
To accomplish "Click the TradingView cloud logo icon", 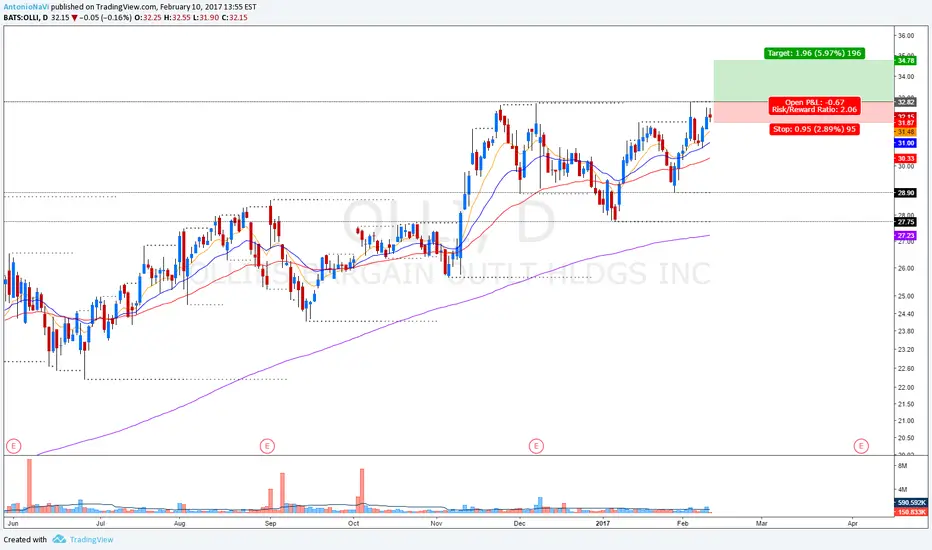I will click(x=59, y=539).
